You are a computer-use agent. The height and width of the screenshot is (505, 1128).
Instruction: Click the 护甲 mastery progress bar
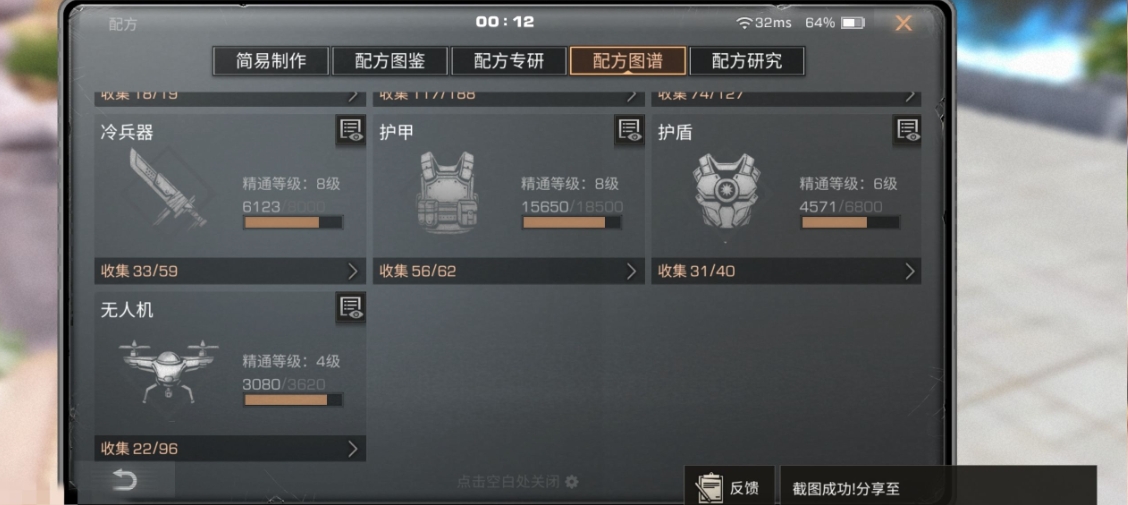[x=572, y=222]
